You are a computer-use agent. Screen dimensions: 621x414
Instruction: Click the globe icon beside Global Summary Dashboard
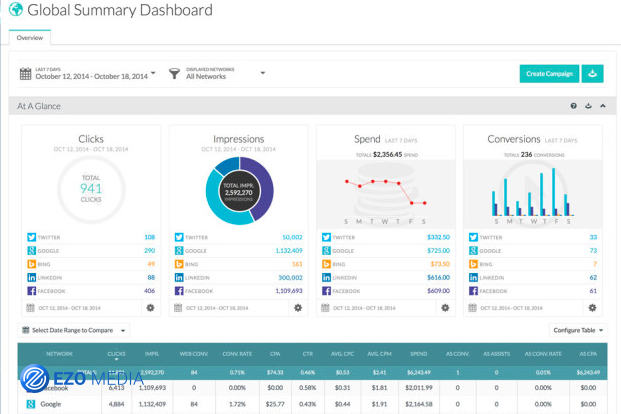point(16,9)
